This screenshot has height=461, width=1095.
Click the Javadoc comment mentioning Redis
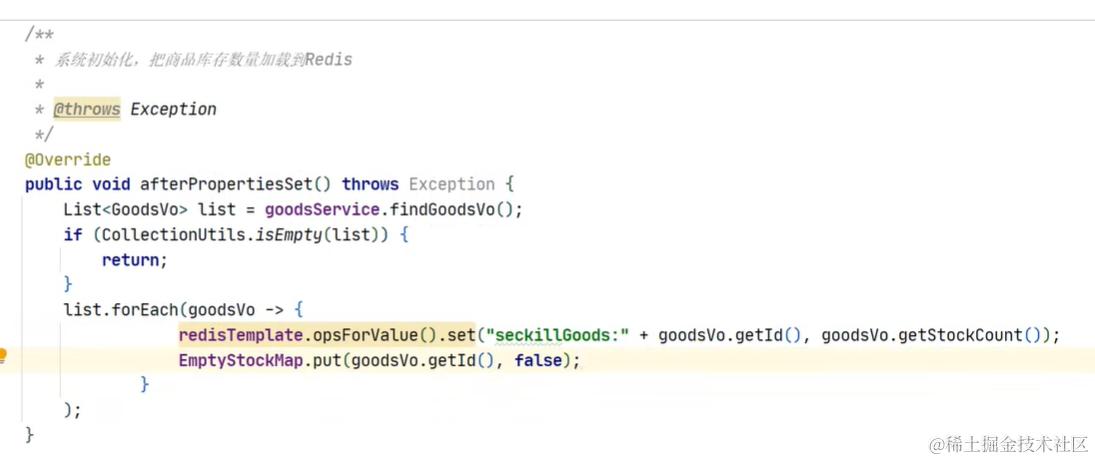pyautogui.click(x=203, y=60)
